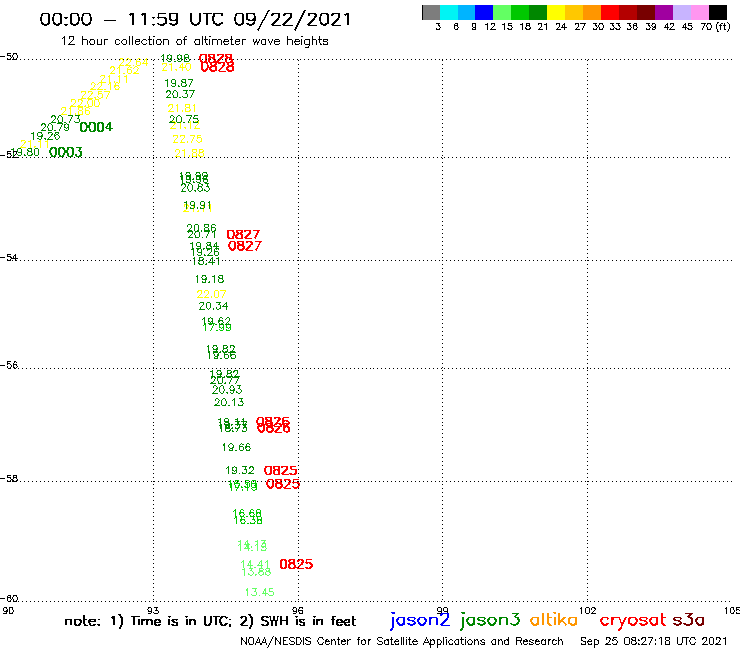This screenshot has height=650, width=740.
Task: Click the longitude axis label '93'
Action: (x=153, y=610)
